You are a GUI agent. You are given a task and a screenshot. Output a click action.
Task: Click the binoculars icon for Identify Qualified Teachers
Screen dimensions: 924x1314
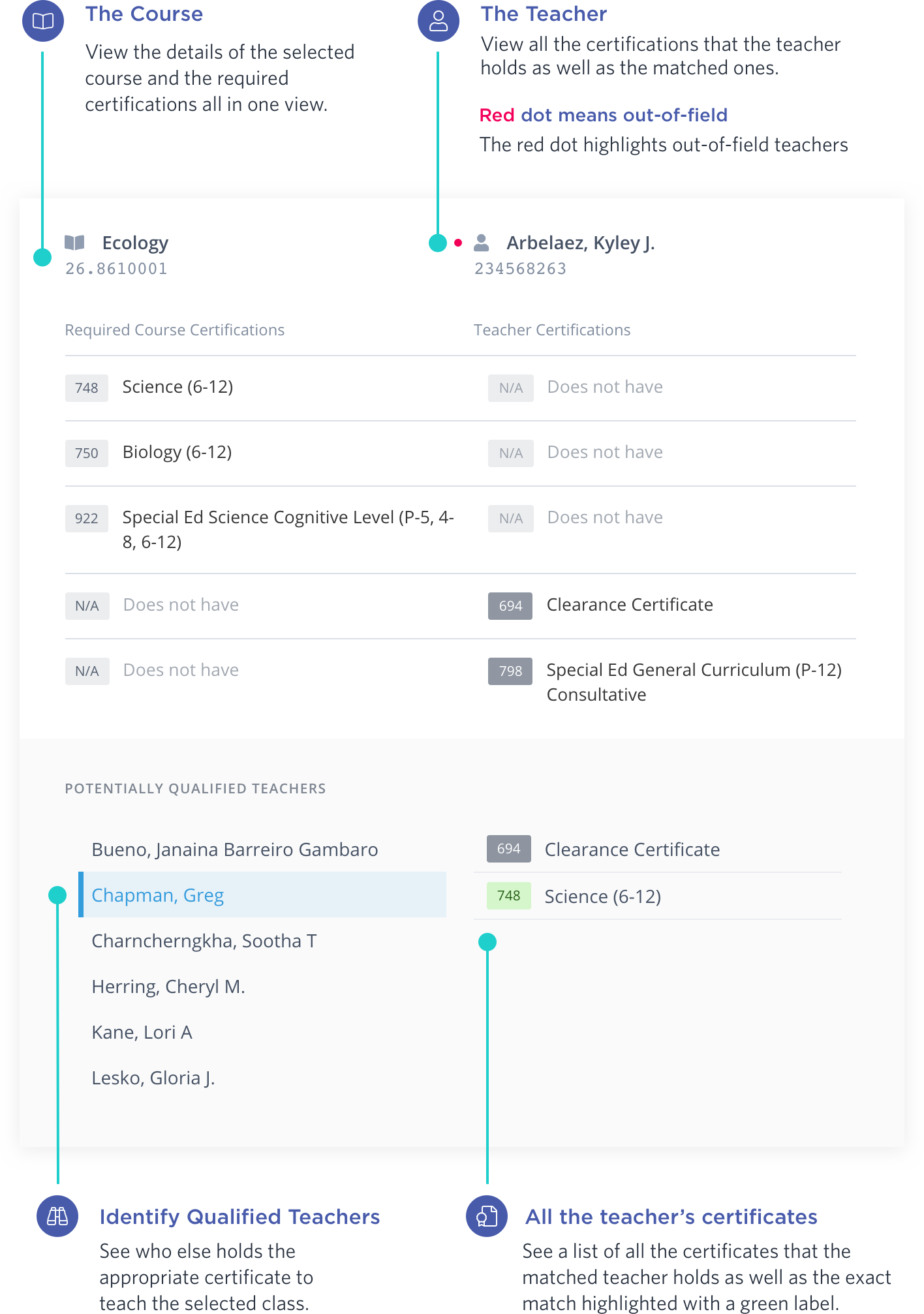(57, 1216)
